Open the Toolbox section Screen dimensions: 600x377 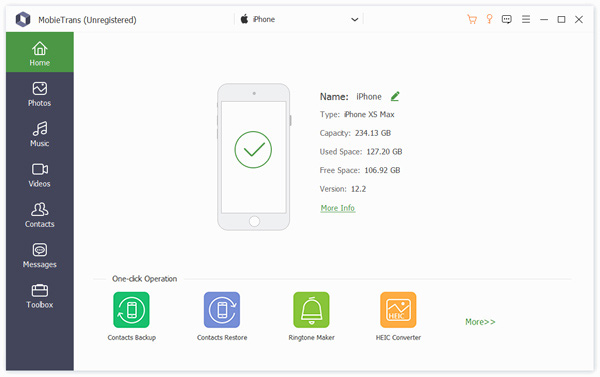tap(40, 296)
